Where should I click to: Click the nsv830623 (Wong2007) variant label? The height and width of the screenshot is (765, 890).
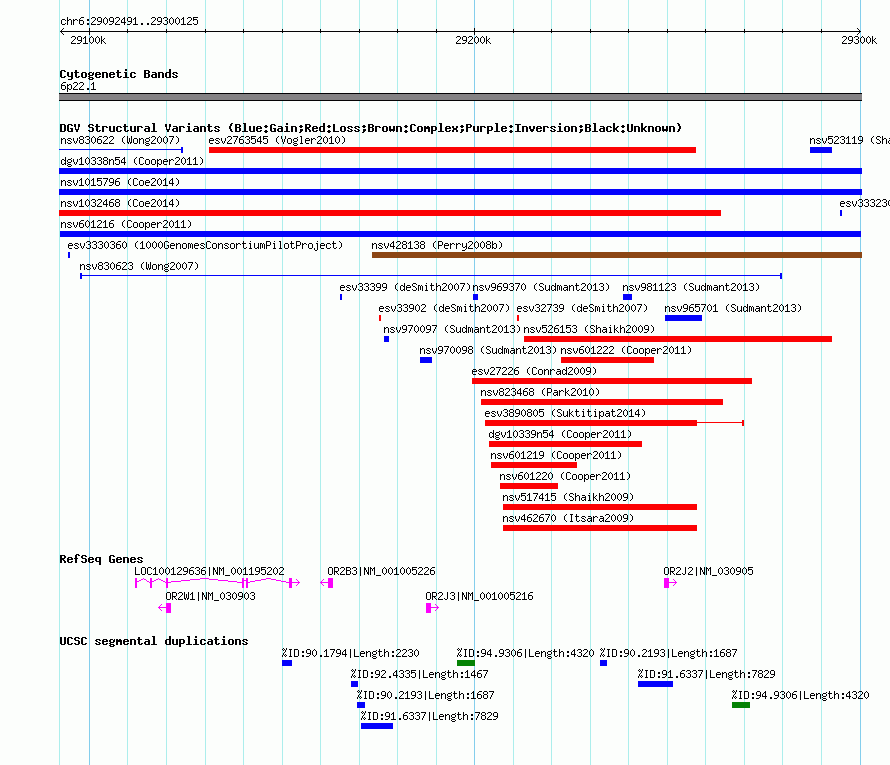[139, 266]
